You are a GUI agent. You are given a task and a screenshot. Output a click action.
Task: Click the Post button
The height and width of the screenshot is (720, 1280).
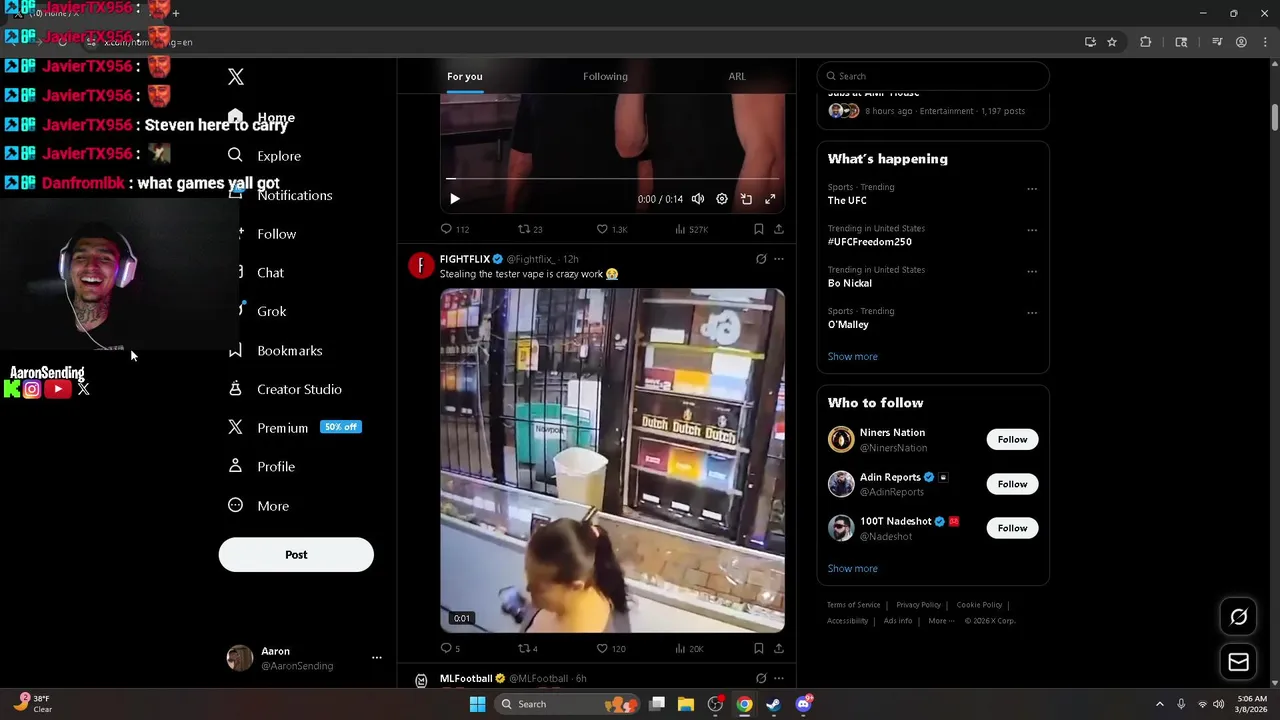(x=296, y=555)
